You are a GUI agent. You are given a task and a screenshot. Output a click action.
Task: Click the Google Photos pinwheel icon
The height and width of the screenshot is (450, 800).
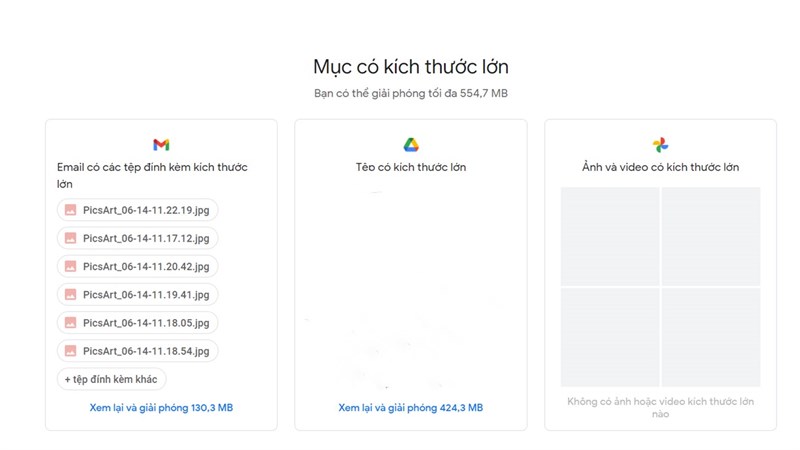coord(660,145)
